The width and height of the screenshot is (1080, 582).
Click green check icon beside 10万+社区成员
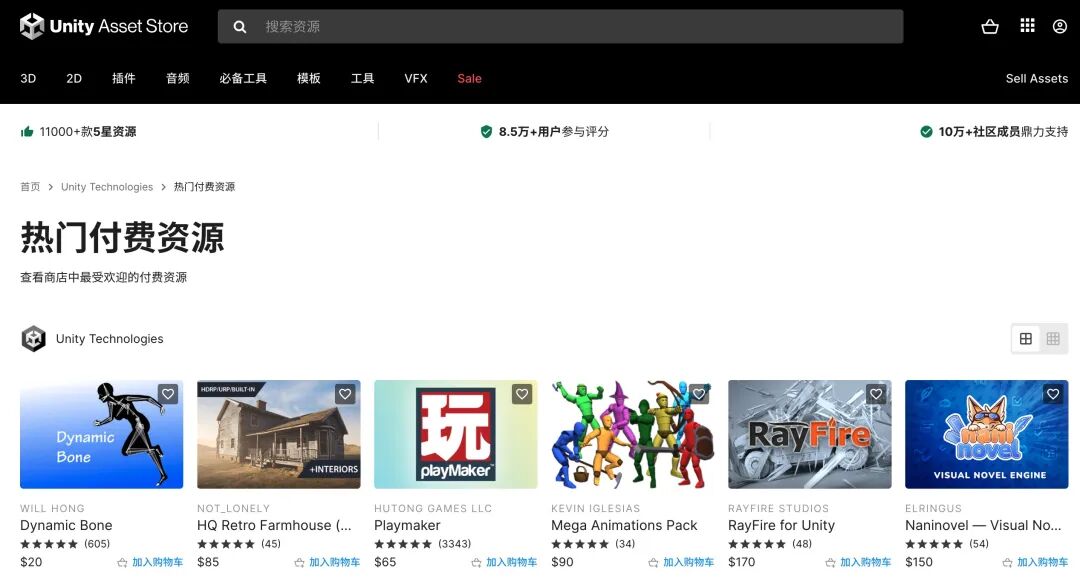[x=926, y=132]
